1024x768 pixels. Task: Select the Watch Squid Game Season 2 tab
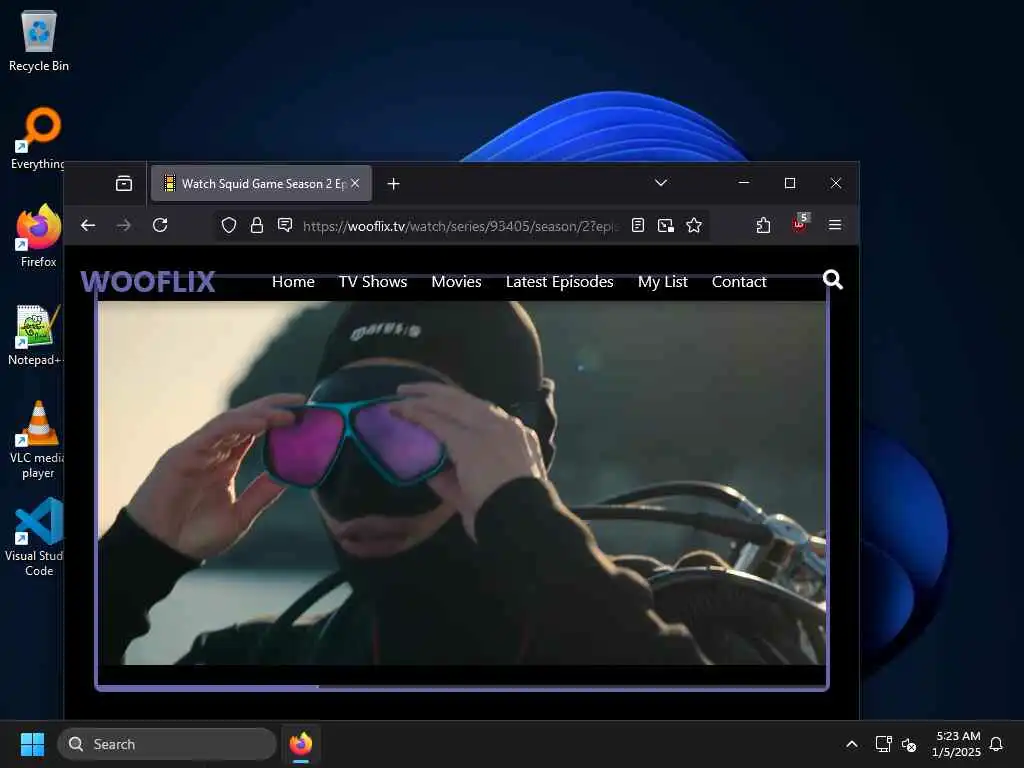262,184
